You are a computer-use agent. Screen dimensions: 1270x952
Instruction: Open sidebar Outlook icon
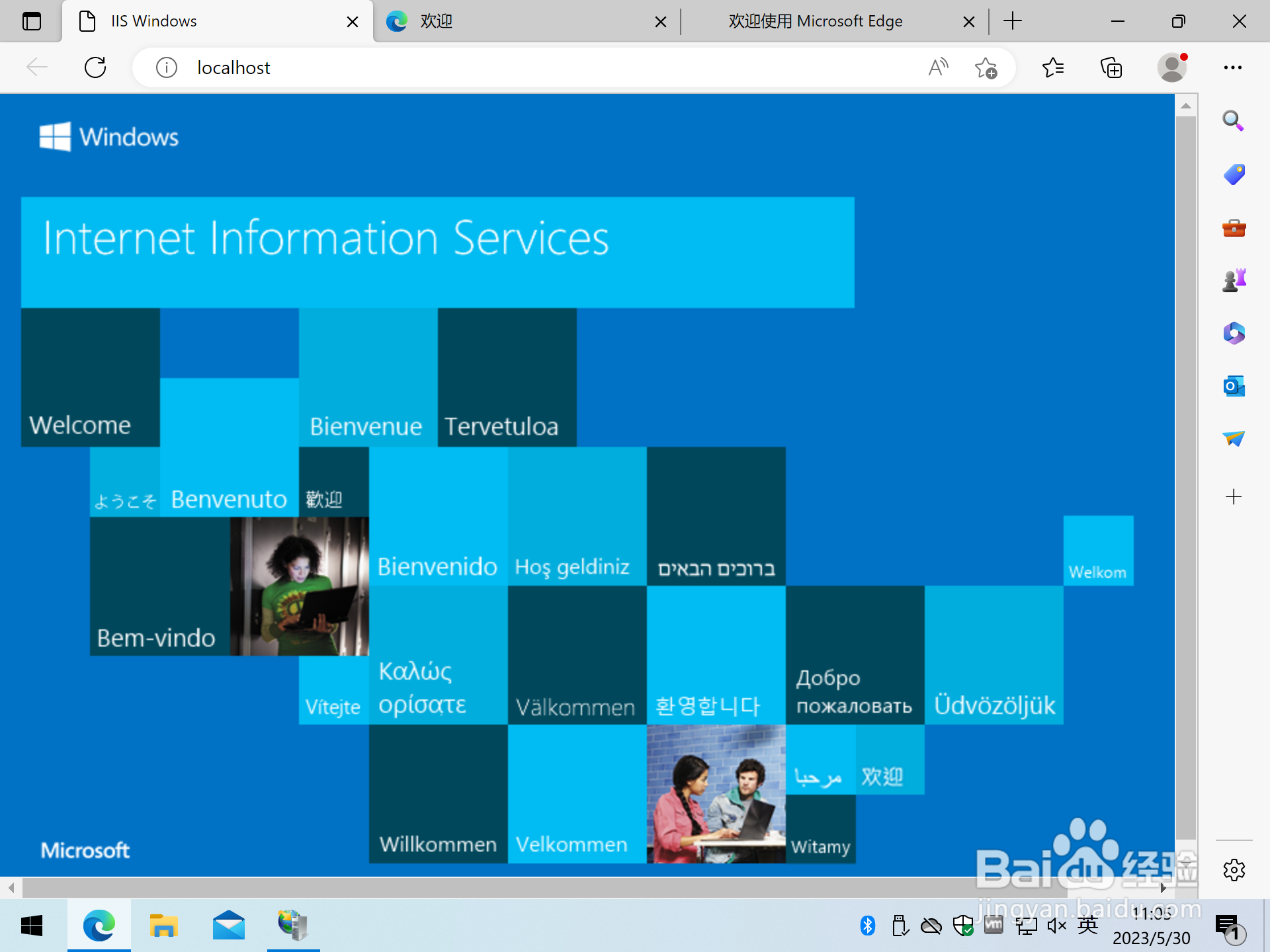[1234, 386]
